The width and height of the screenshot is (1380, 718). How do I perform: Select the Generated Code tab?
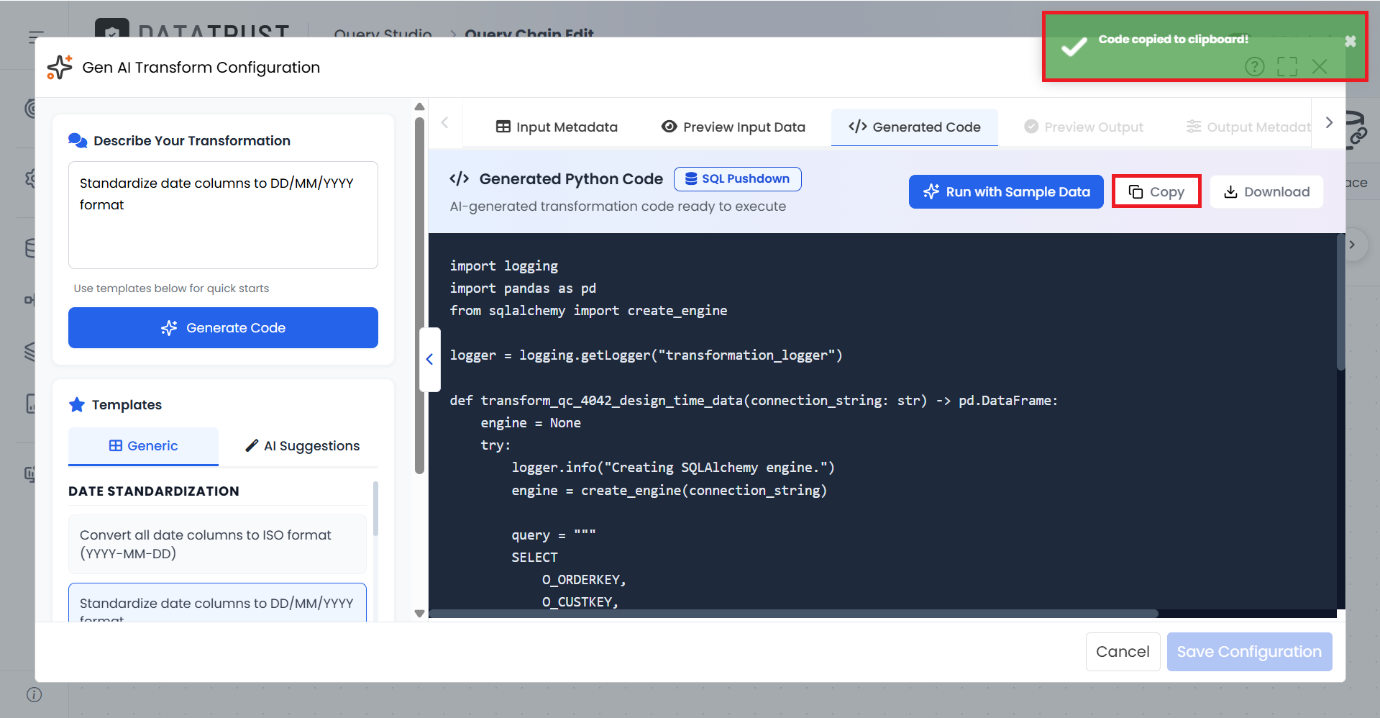click(914, 127)
